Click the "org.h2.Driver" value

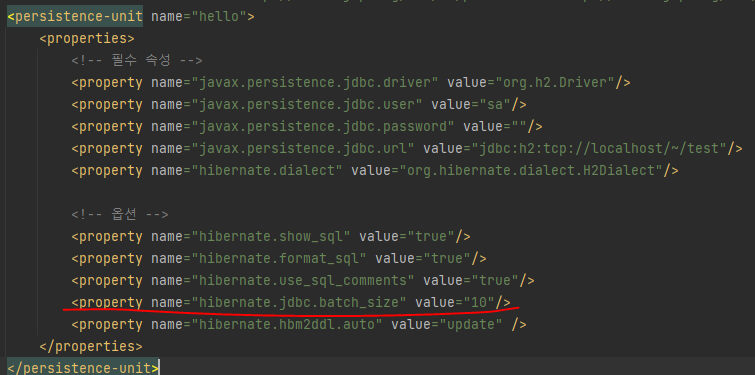pos(555,83)
